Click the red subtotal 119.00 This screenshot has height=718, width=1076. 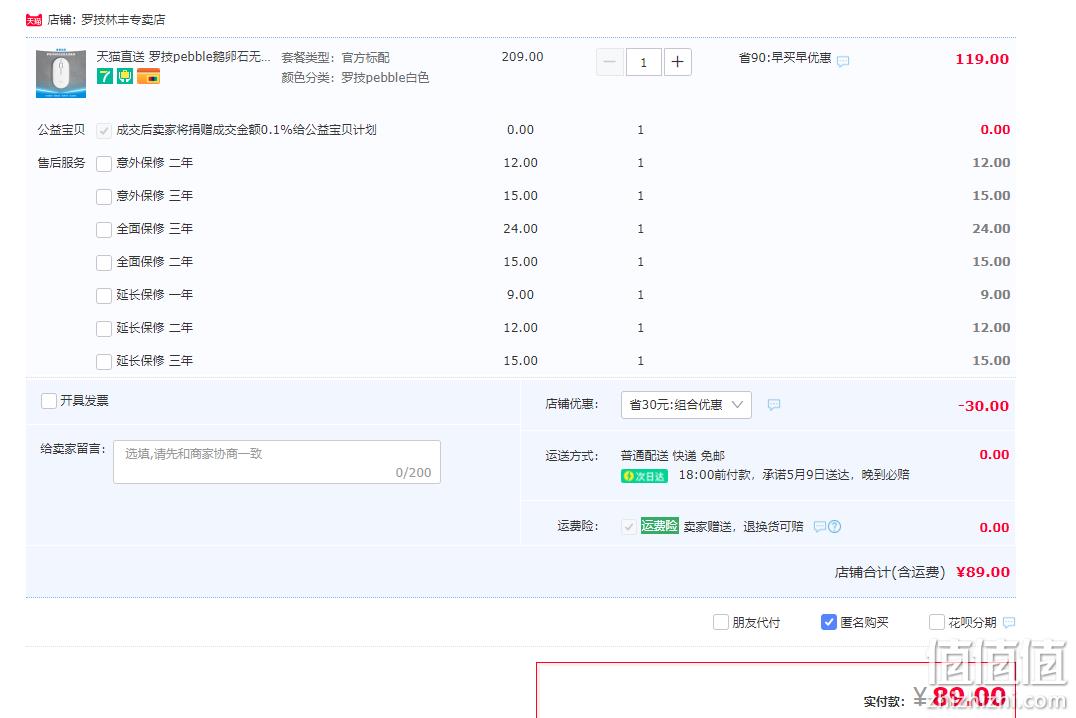coord(982,59)
